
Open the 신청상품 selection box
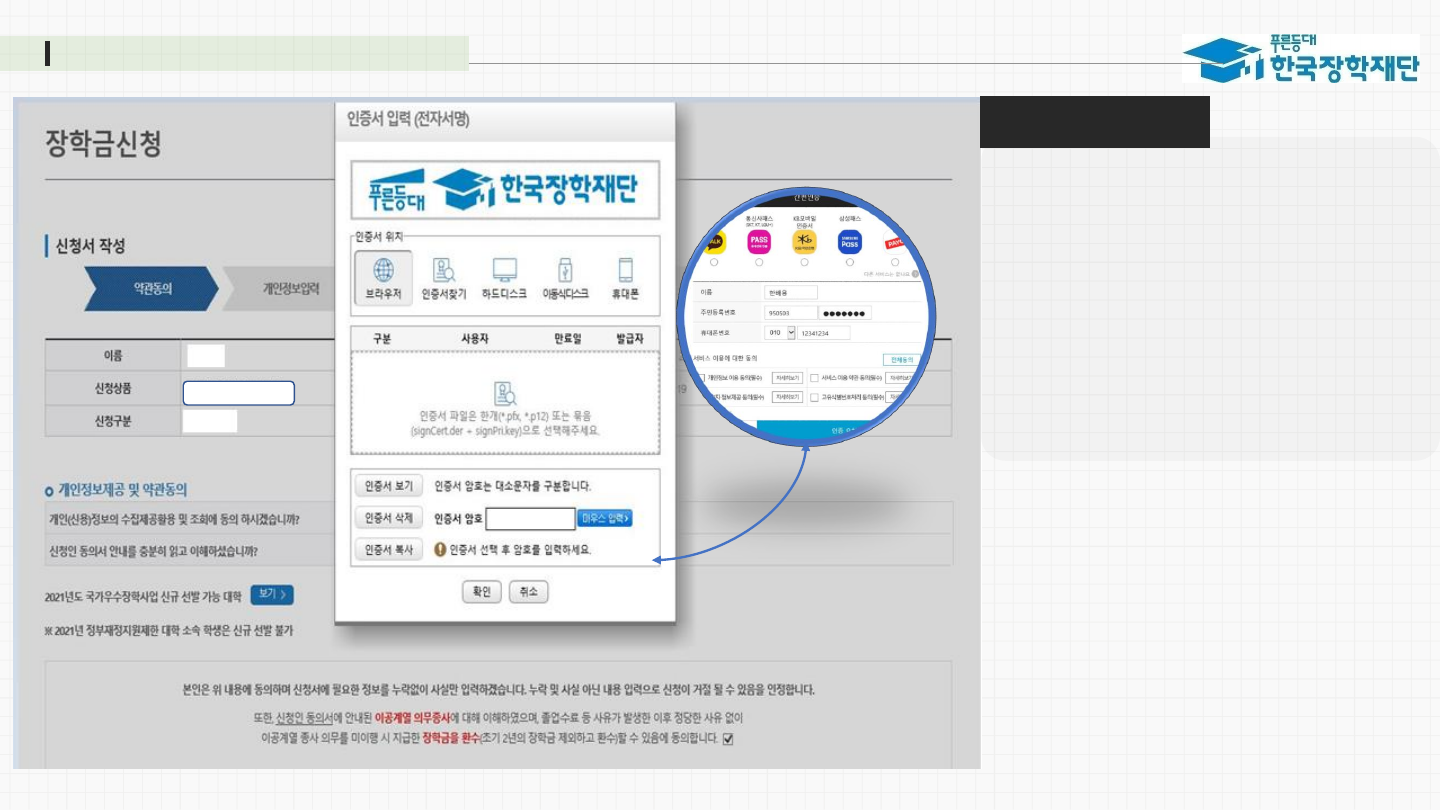tap(238, 393)
